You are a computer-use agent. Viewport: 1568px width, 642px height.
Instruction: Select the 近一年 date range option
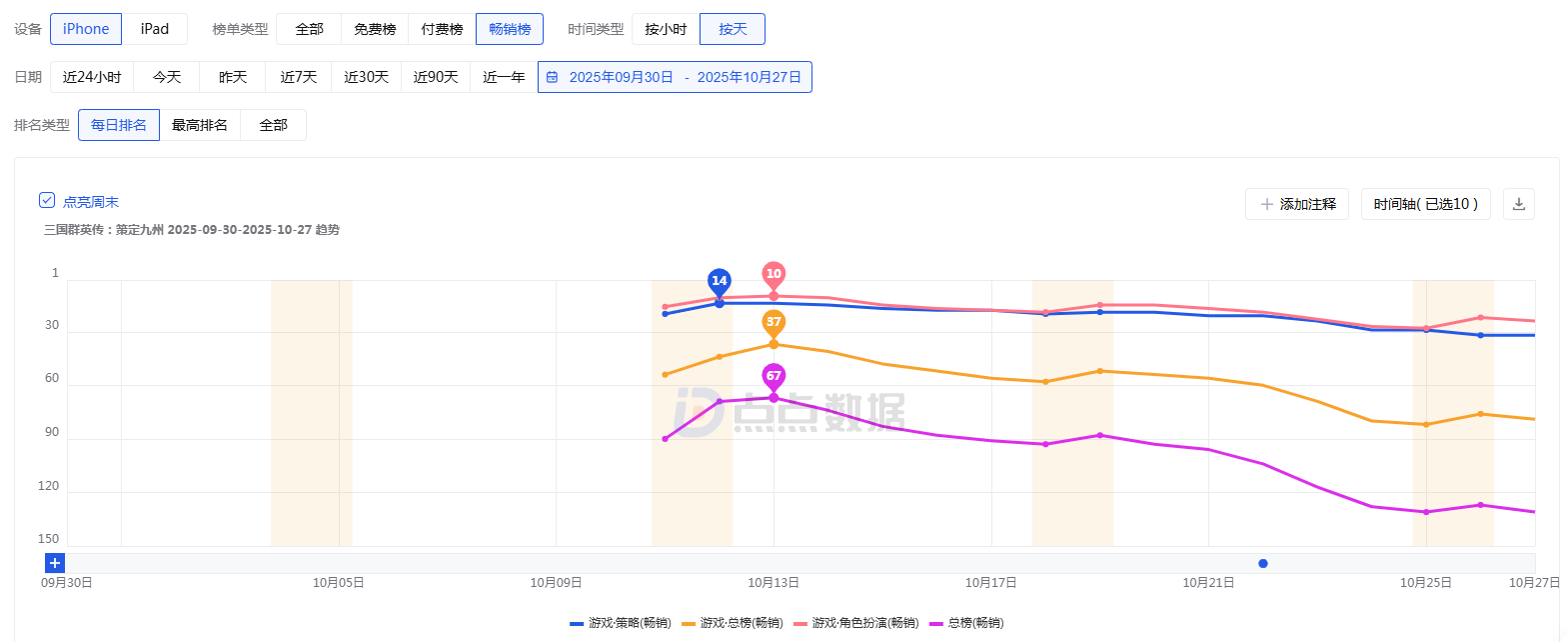[504, 77]
